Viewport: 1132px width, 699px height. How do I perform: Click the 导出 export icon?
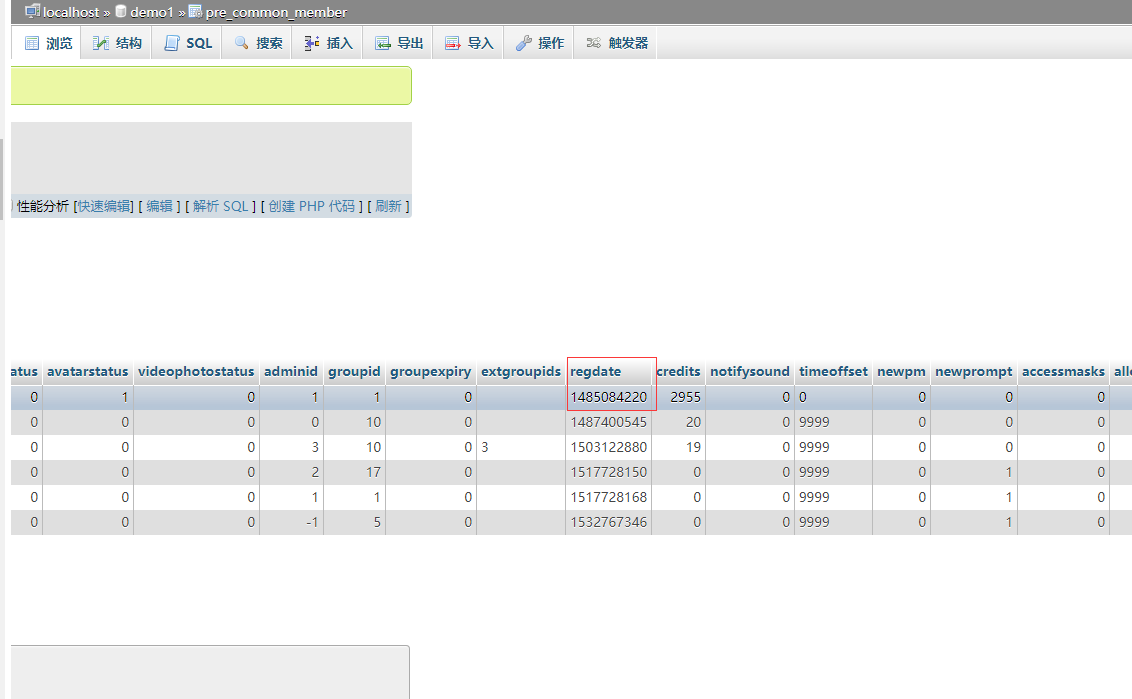[x=383, y=43]
